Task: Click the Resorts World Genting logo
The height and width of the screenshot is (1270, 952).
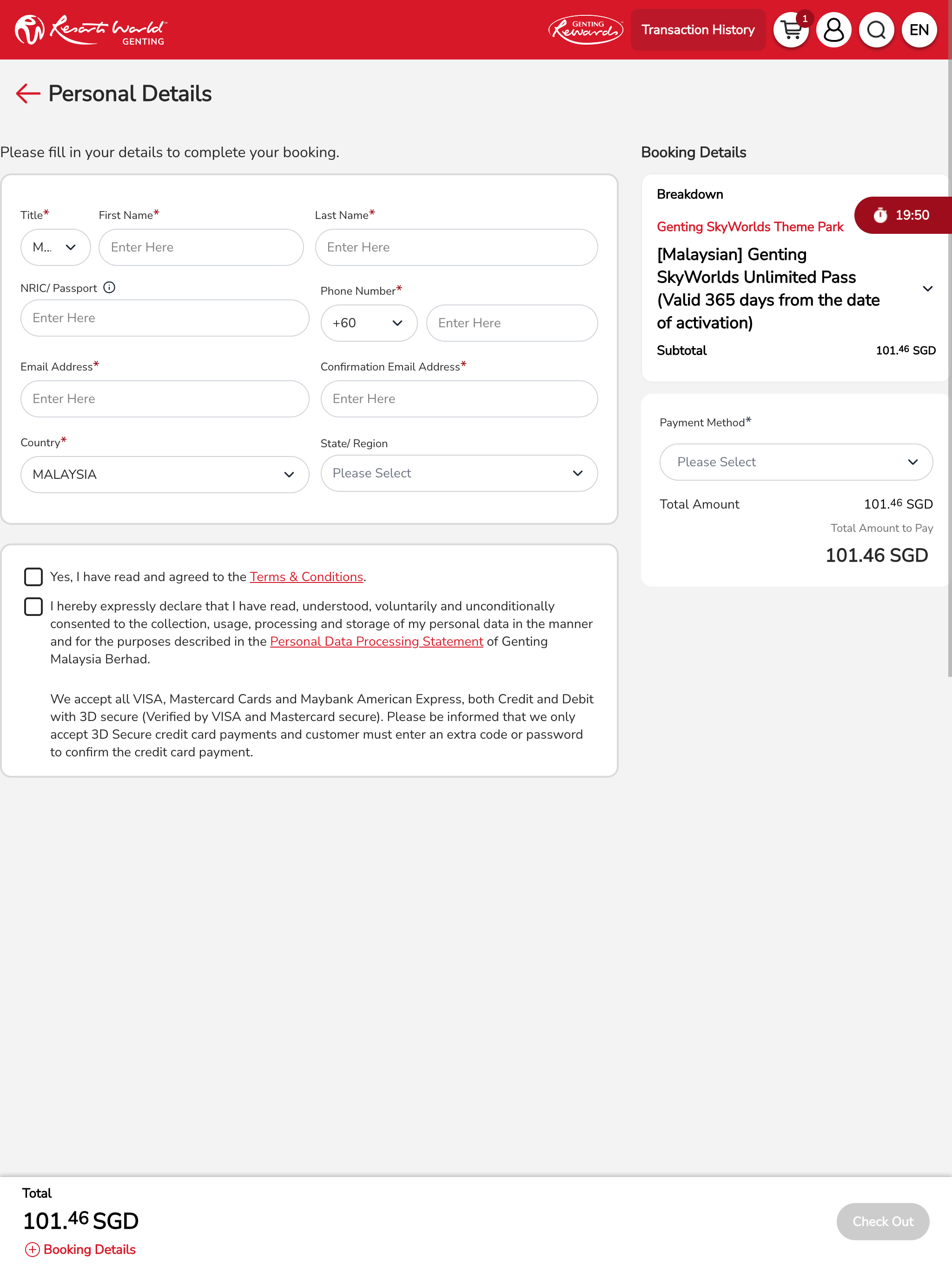Action: pyautogui.click(x=91, y=30)
